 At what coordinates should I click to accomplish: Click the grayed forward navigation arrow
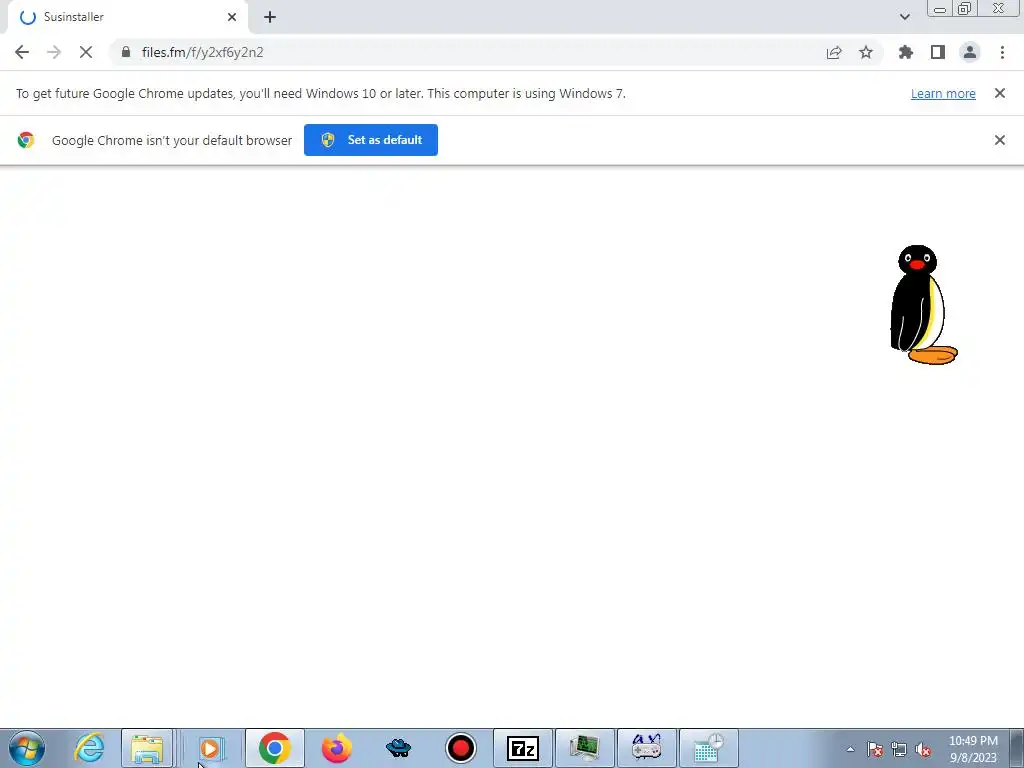click(x=54, y=52)
